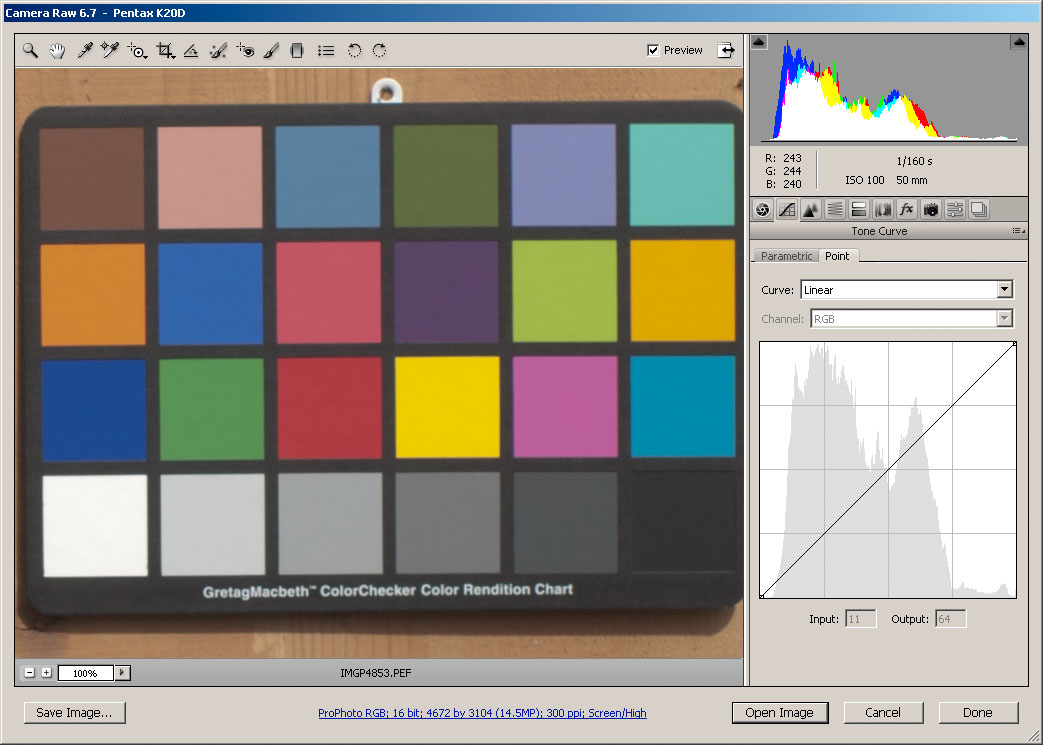Open the HSL / Grayscale panel icon
This screenshot has width=1043, height=745.
tap(835, 210)
